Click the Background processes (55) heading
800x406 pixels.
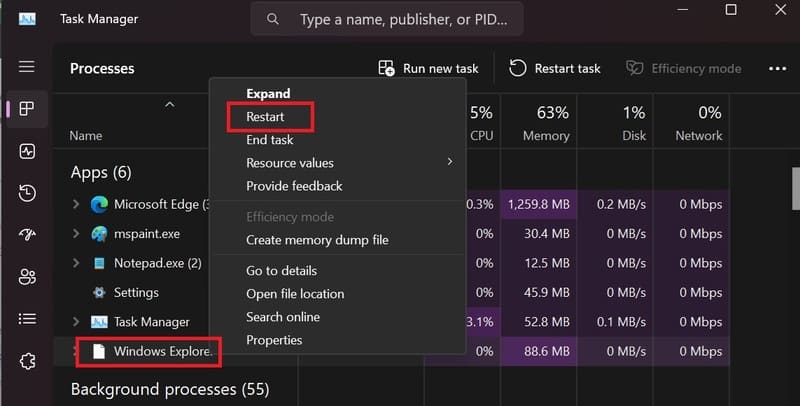click(x=170, y=390)
